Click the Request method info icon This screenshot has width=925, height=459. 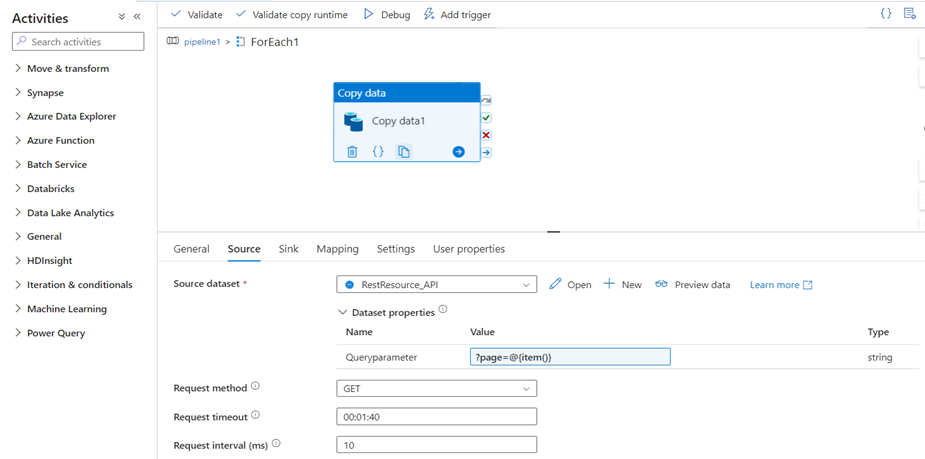pos(255,387)
